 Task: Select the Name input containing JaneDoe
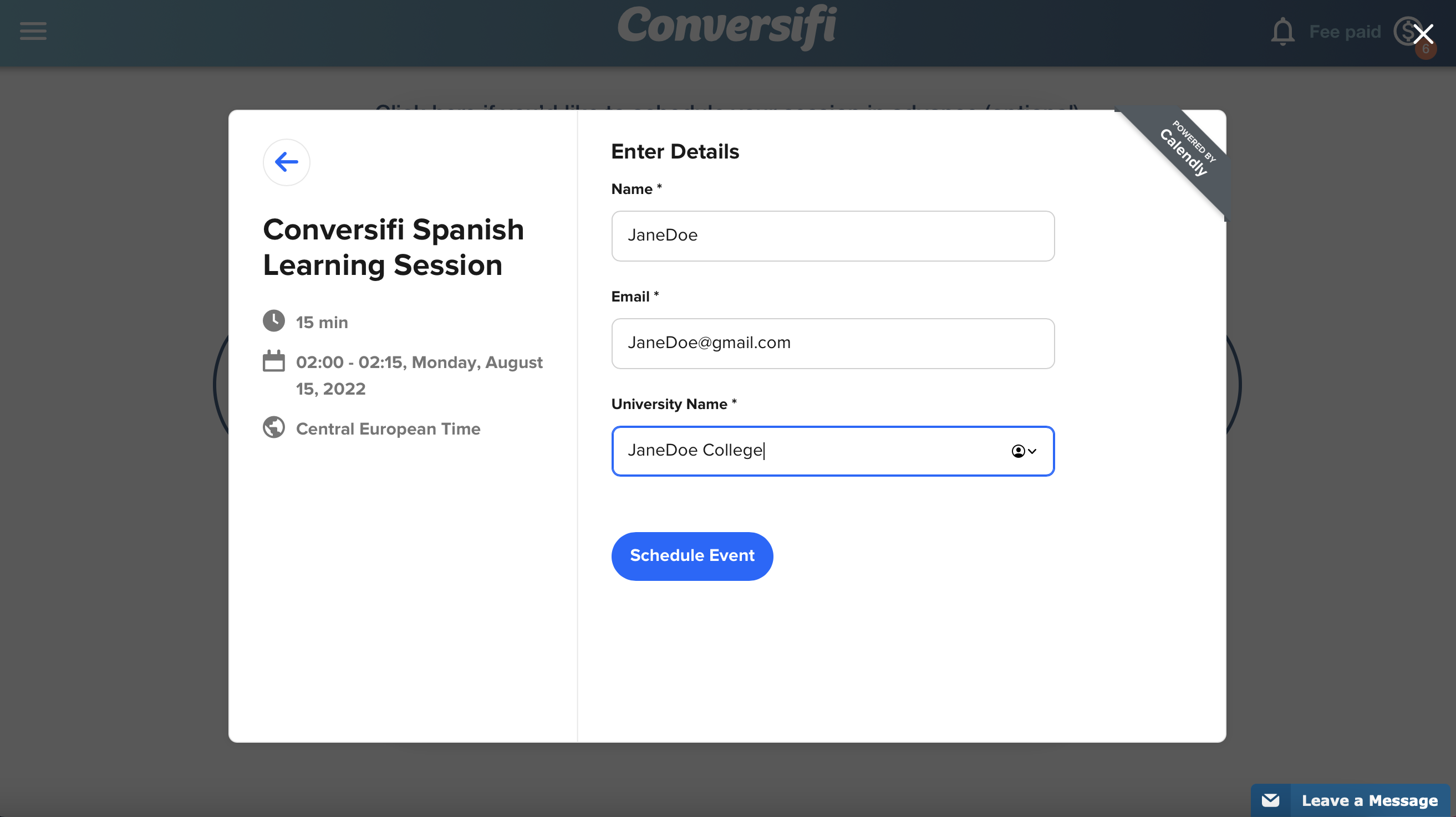833,236
